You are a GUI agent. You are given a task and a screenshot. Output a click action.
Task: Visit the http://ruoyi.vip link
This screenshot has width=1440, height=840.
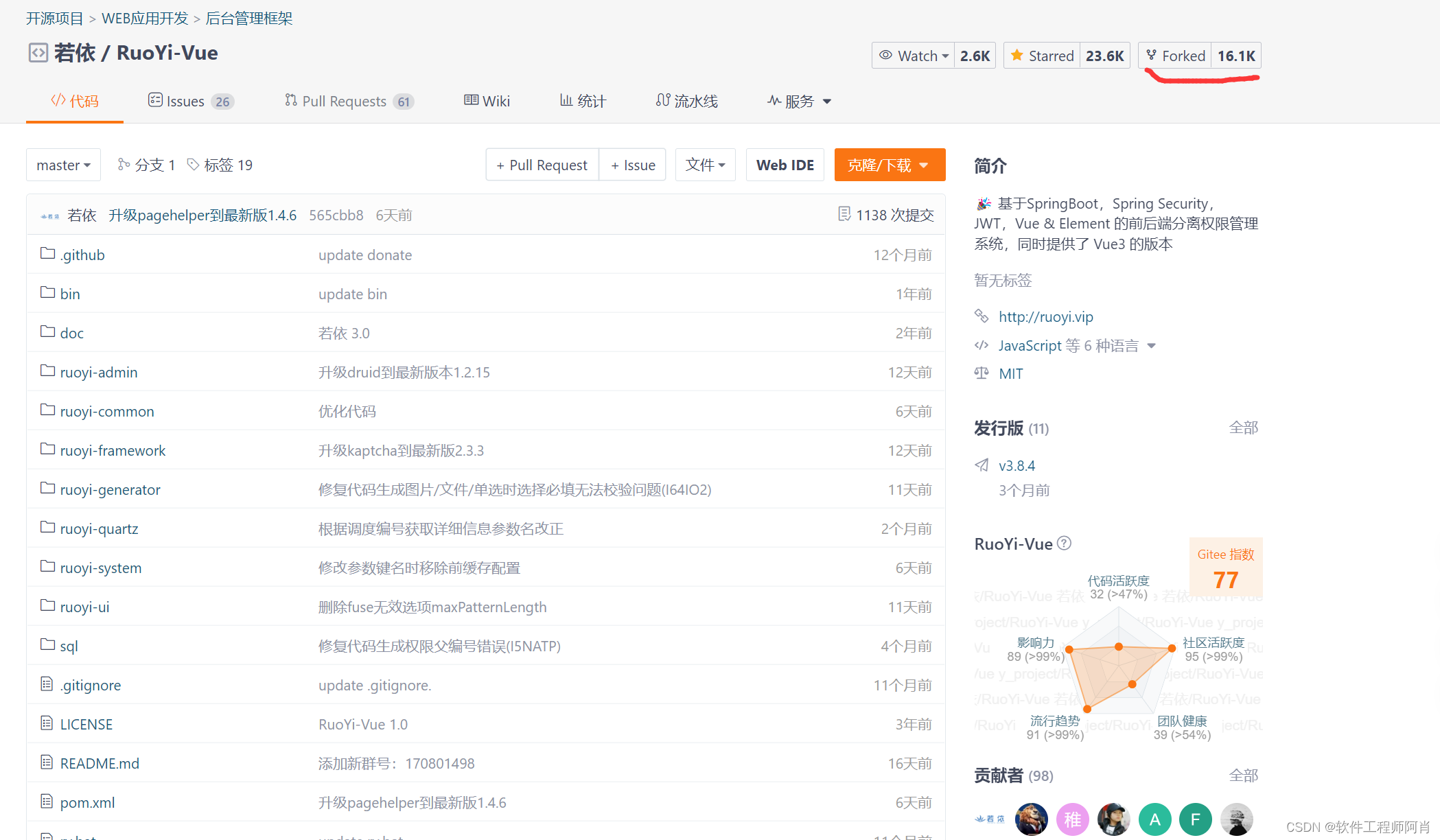coord(1045,316)
